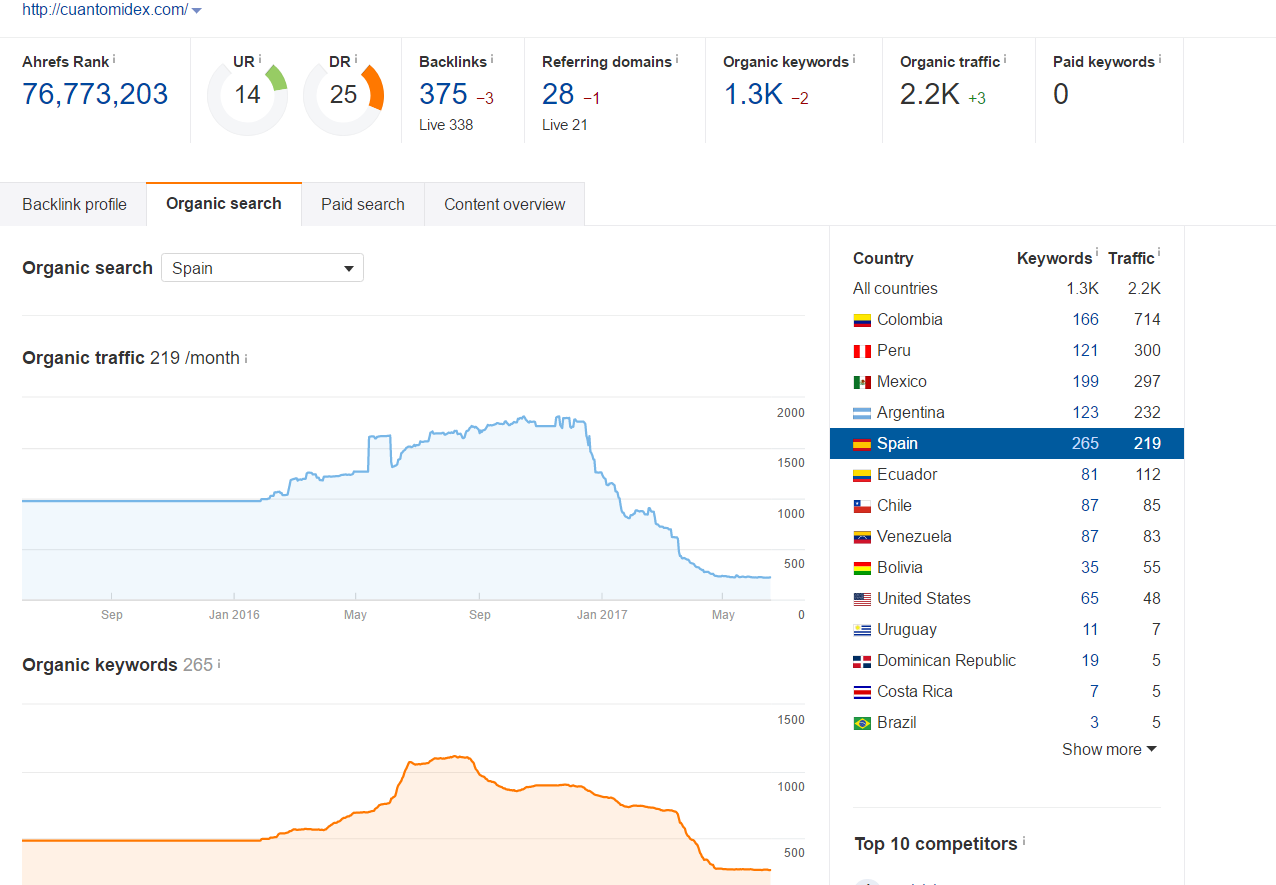Screen dimensions: 1276x885
Task: Click the Referring domains info icon
Action: click(677, 59)
